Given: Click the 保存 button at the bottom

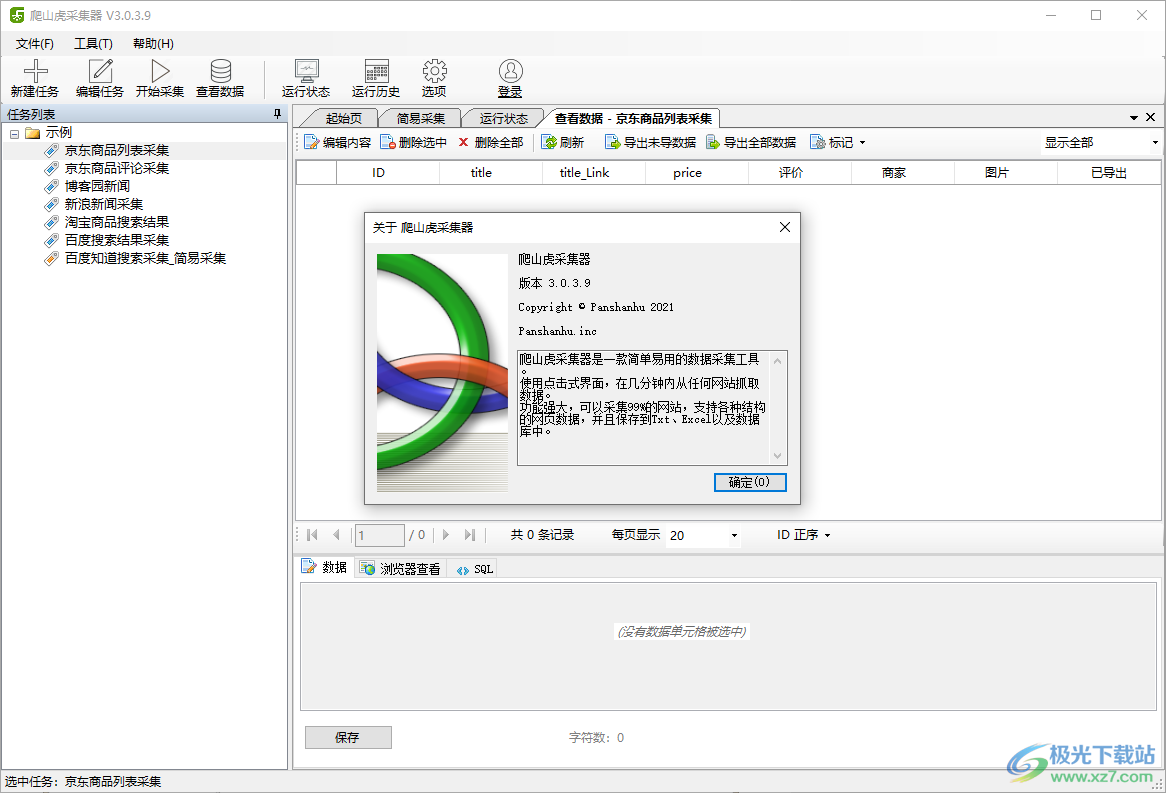Looking at the screenshot, I should click(x=347, y=737).
